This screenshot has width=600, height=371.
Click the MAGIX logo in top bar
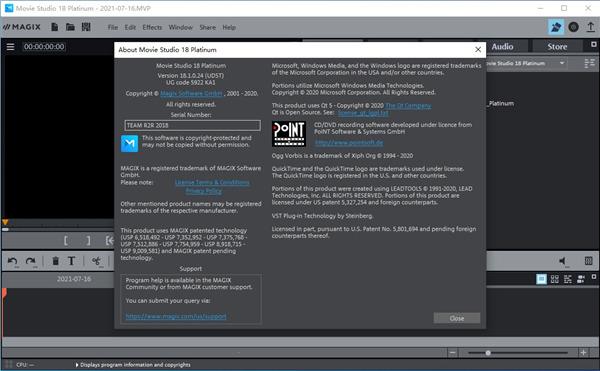click(22, 27)
